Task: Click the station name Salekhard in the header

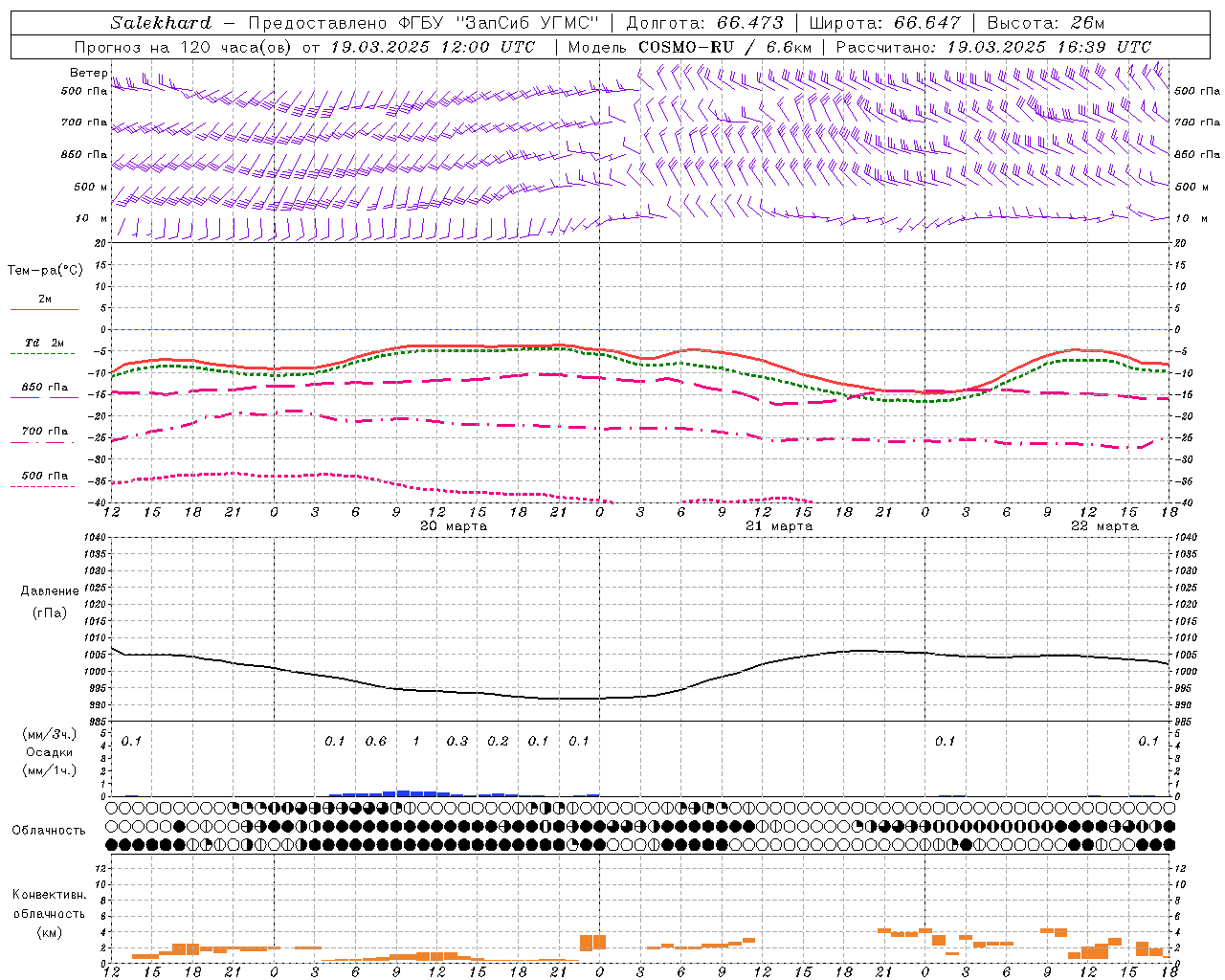Action: click(161, 23)
